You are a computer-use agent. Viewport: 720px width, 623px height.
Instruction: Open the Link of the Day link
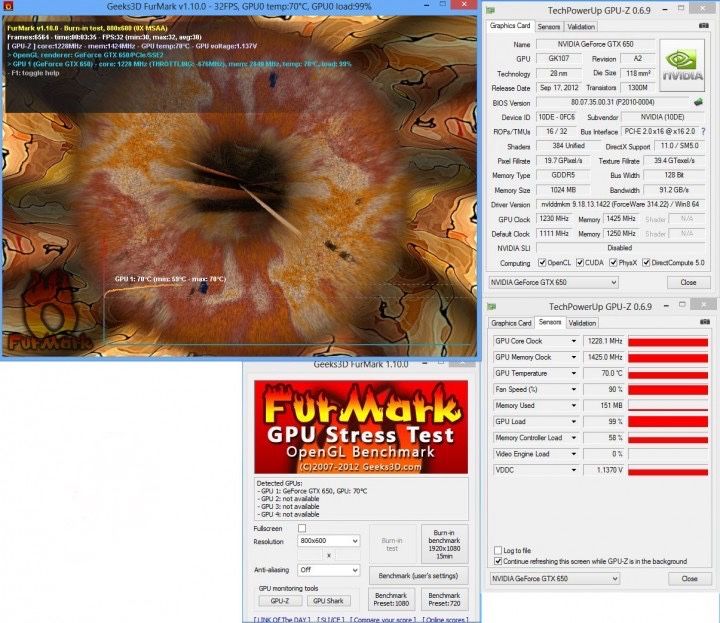[x=282, y=619]
